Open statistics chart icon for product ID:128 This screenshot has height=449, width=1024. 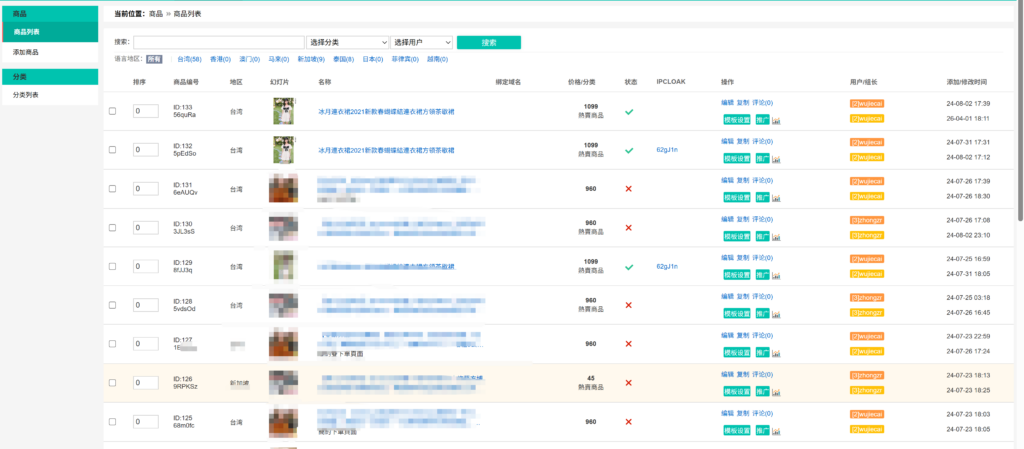point(776,314)
